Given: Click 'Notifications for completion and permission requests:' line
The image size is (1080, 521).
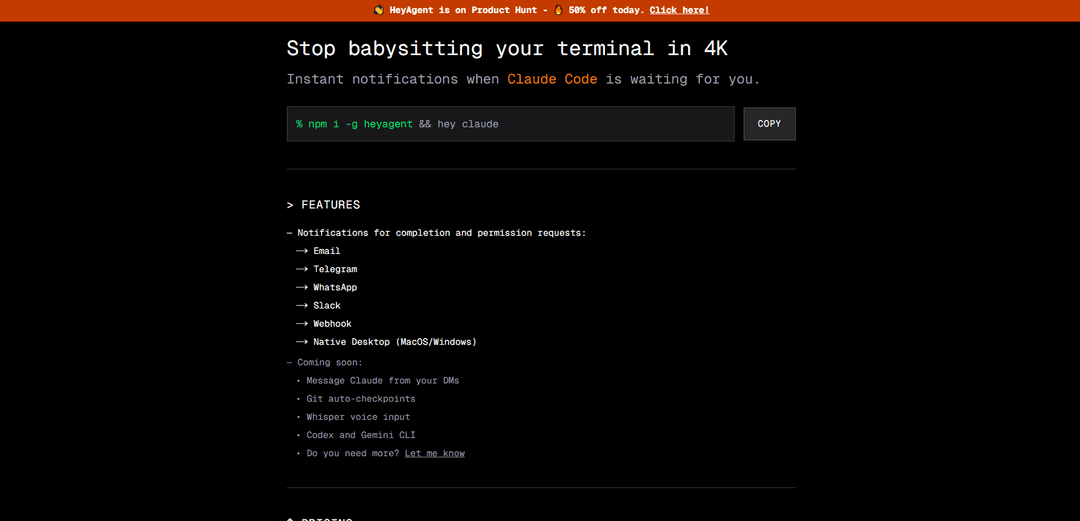Looking at the screenshot, I should [442, 233].
